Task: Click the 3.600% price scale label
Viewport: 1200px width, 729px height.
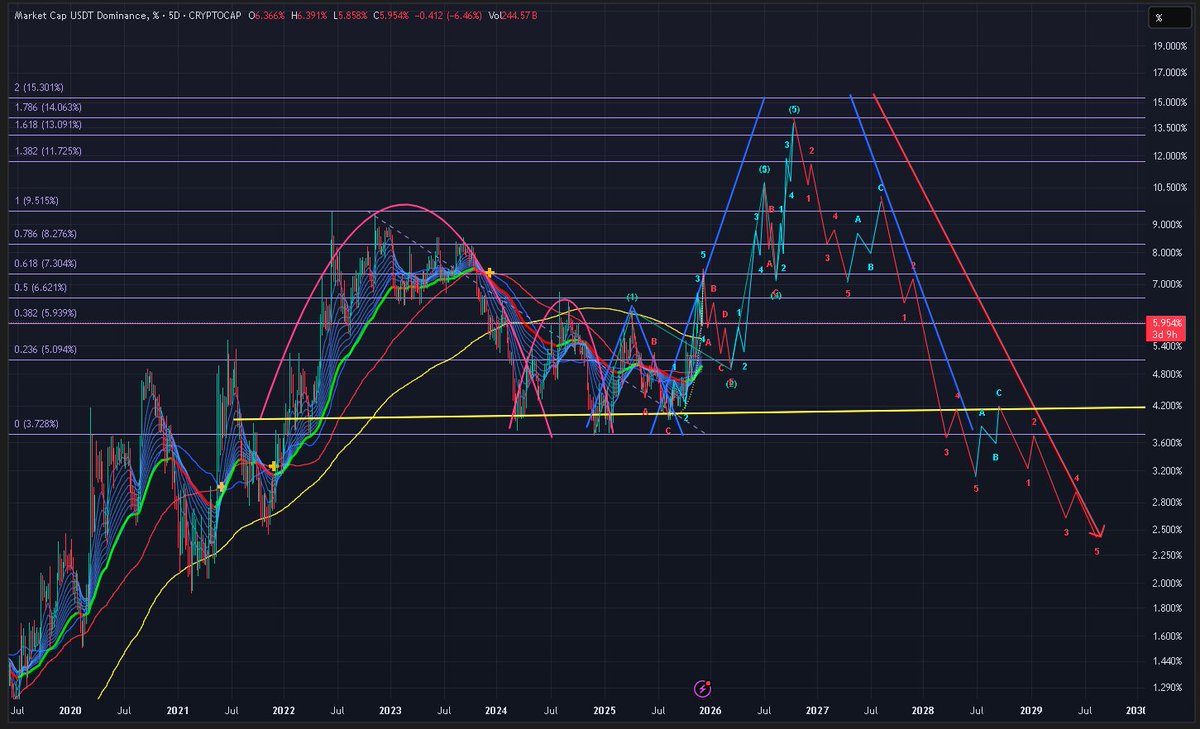Action: click(x=1167, y=443)
